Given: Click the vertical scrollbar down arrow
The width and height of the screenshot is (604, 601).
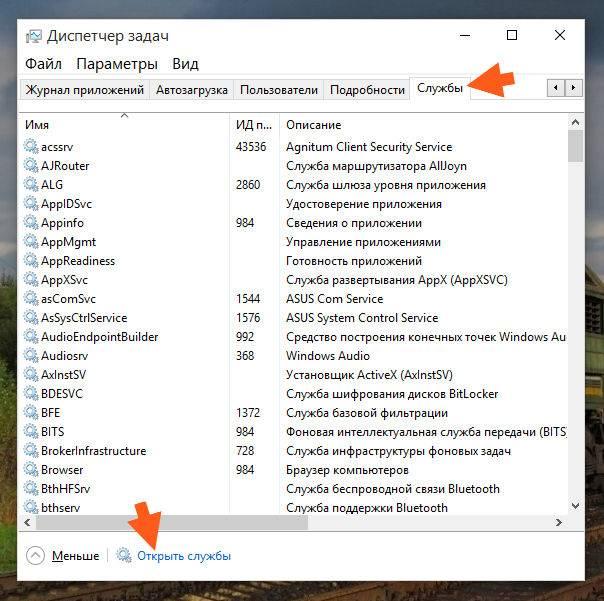Looking at the screenshot, I should tap(575, 505).
